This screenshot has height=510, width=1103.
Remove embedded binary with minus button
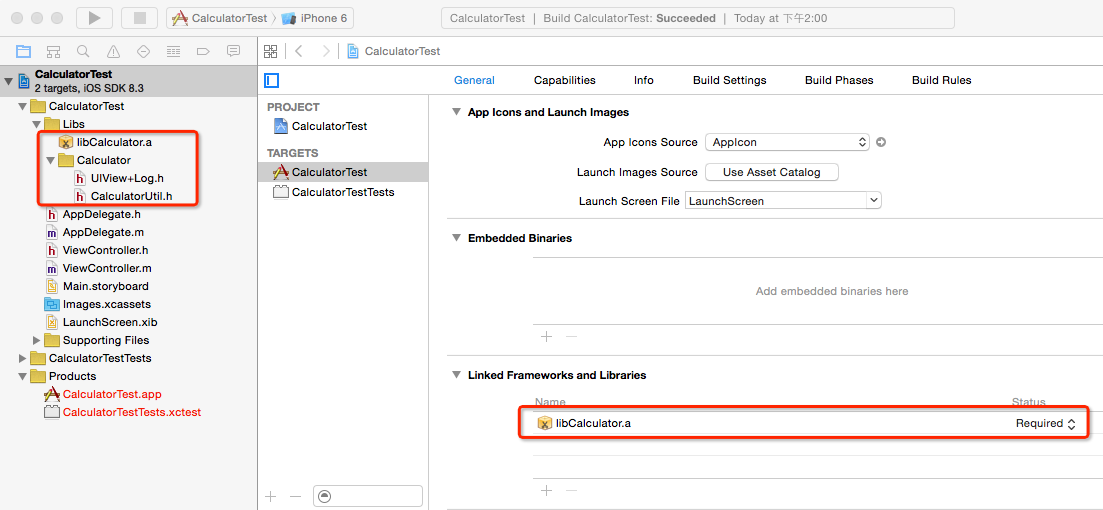(571, 336)
